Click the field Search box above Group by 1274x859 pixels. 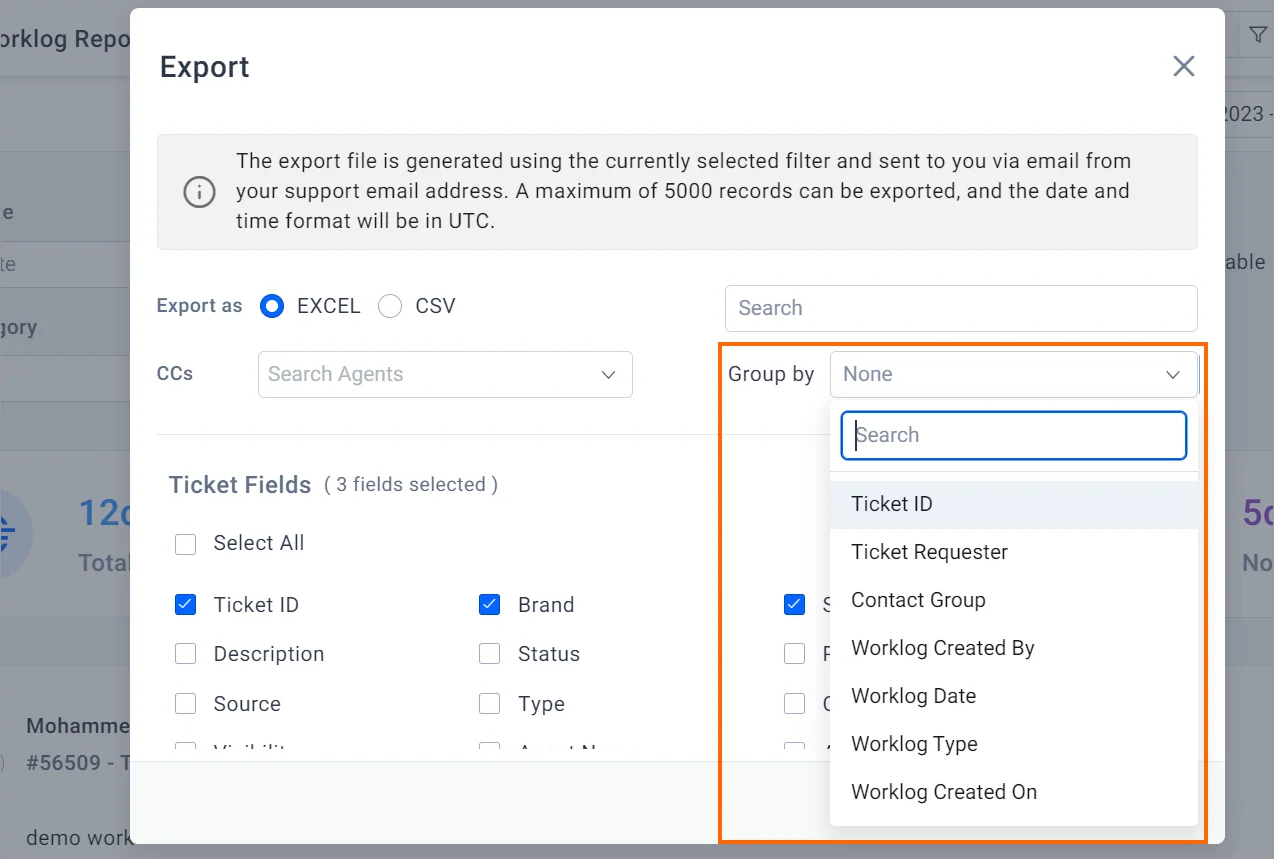tap(960, 308)
